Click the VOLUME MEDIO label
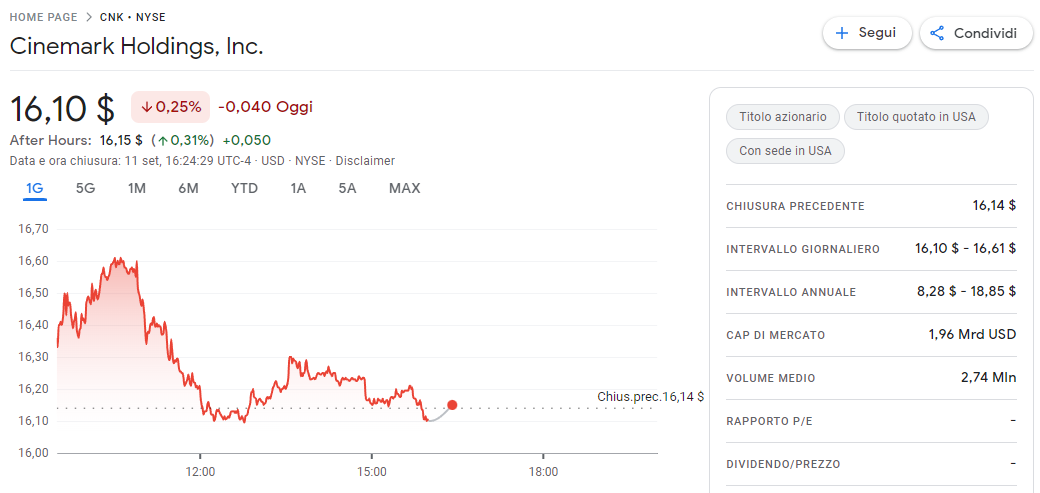The width and height of the screenshot is (1040, 493). tap(771, 379)
